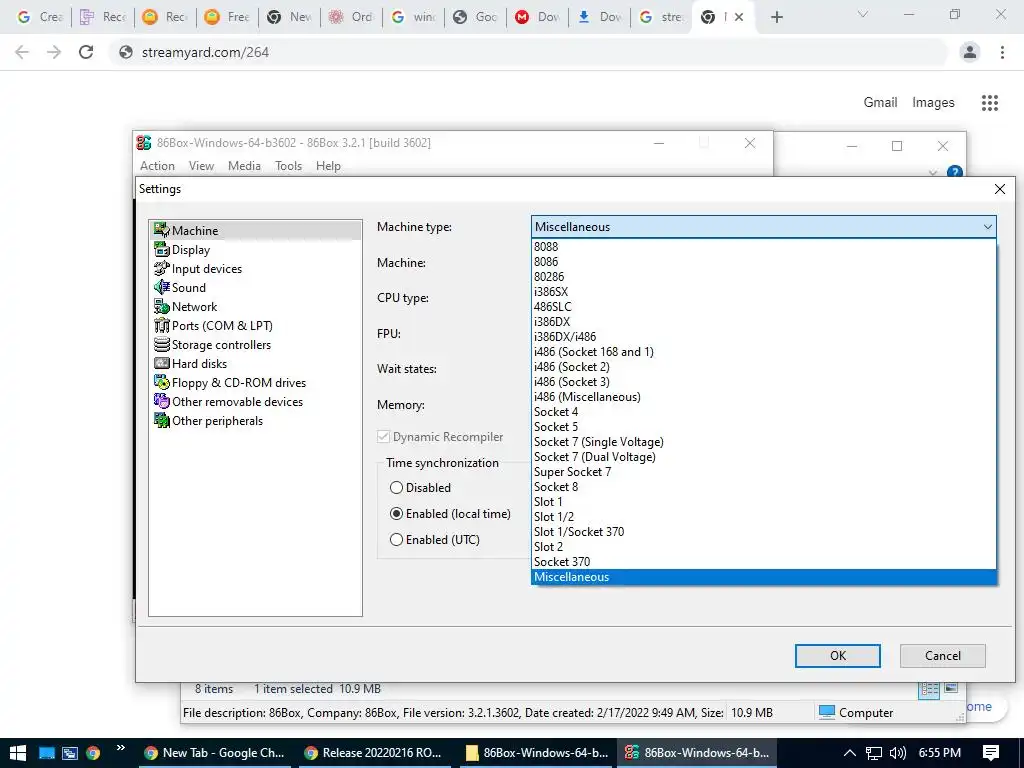The image size is (1024, 768).
Task: Choose 80286 from machine type list
Action: 764,276
